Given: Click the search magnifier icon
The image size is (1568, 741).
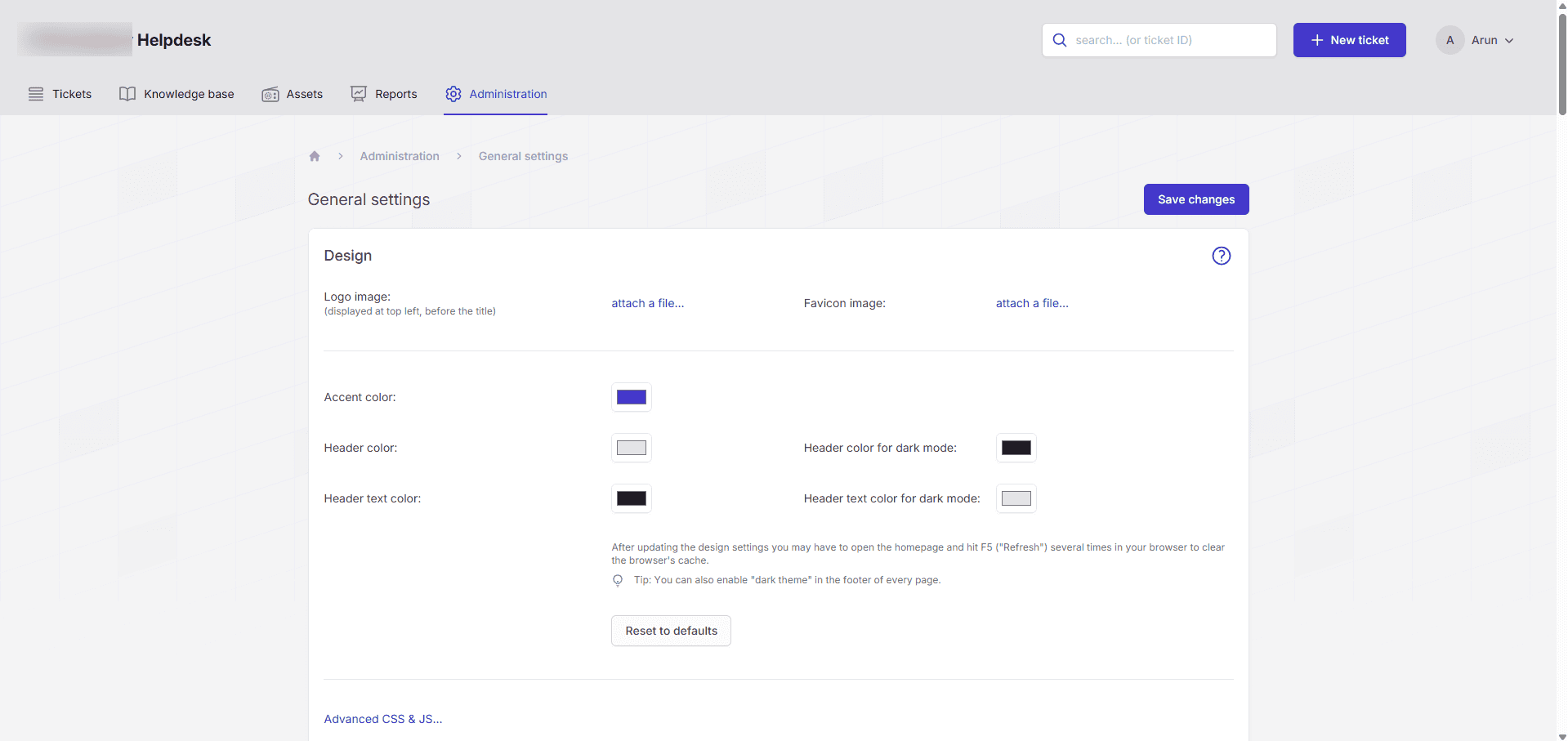Looking at the screenshot, I should [1060, 39].
